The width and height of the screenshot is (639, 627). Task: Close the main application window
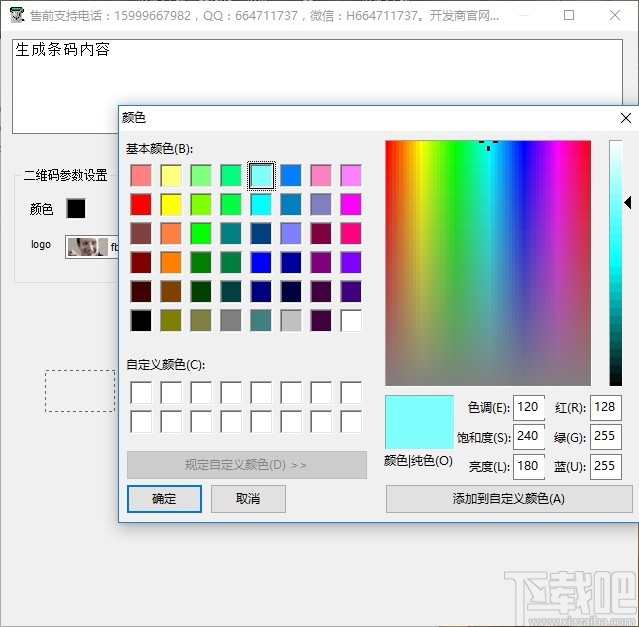pos(615,15)
